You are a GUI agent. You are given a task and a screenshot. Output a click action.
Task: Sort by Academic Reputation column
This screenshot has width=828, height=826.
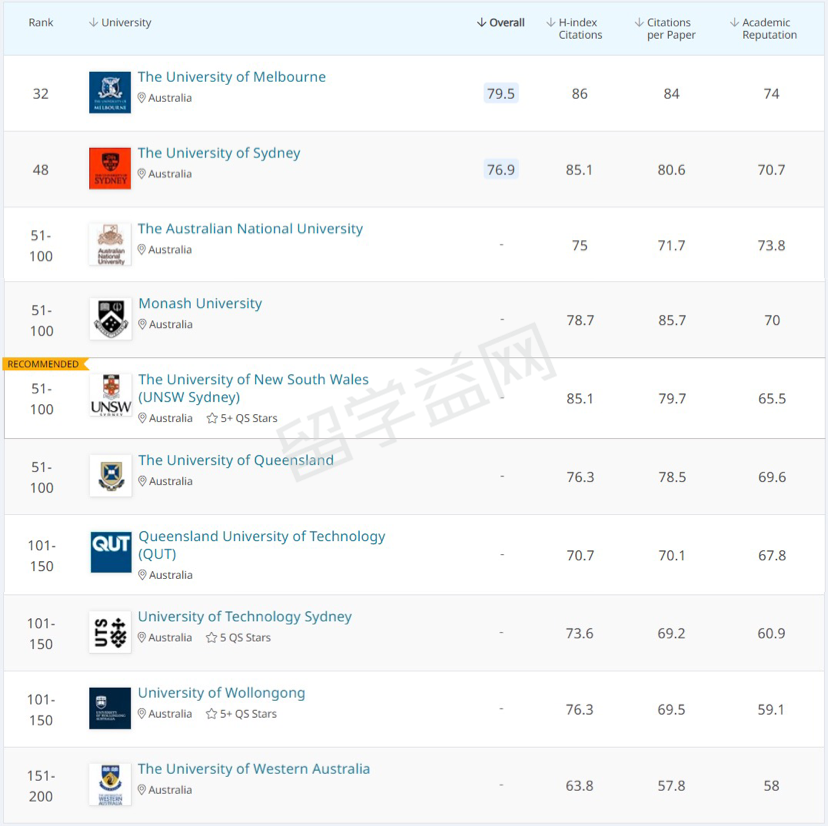pos(764,29)
